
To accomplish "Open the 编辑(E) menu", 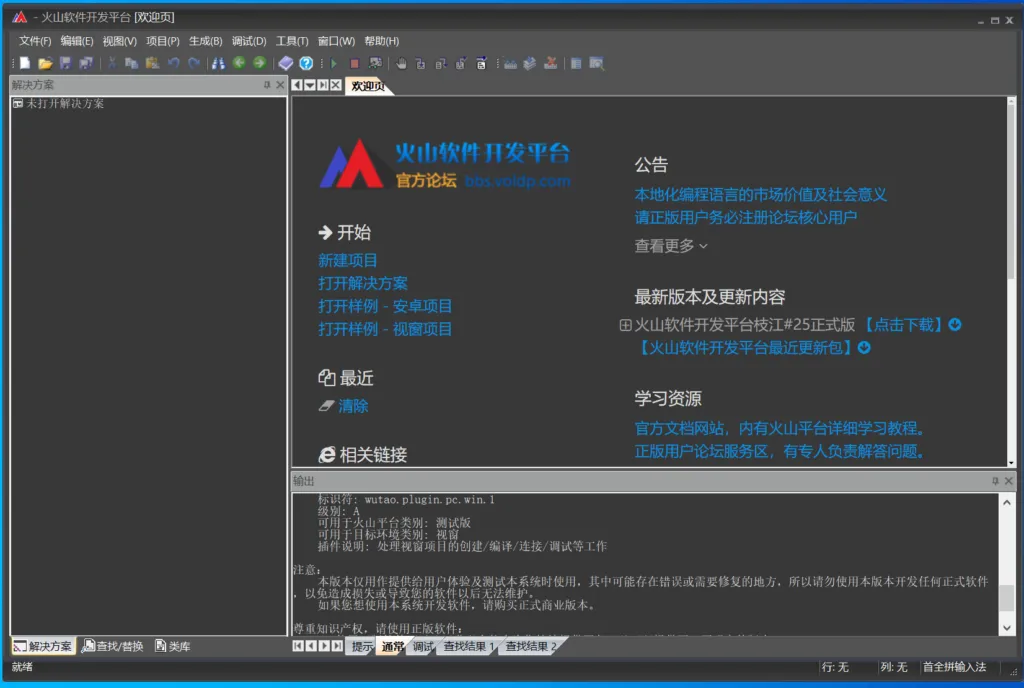I will [x=76, y=41].
